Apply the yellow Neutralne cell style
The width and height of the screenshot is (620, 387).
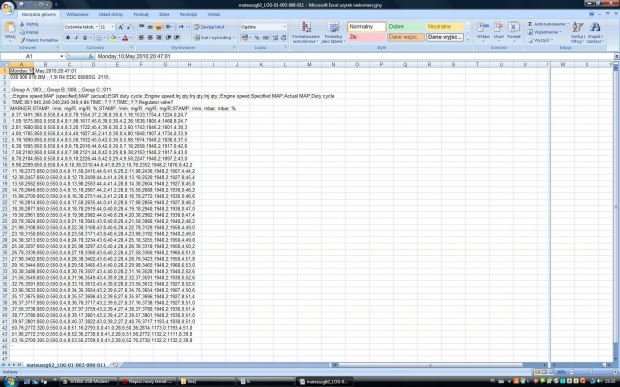[445, 26]
